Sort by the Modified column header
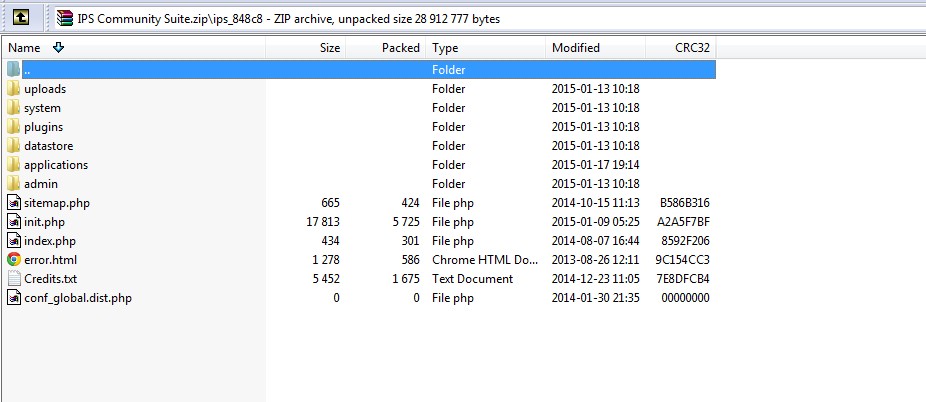 click(576, 48)
